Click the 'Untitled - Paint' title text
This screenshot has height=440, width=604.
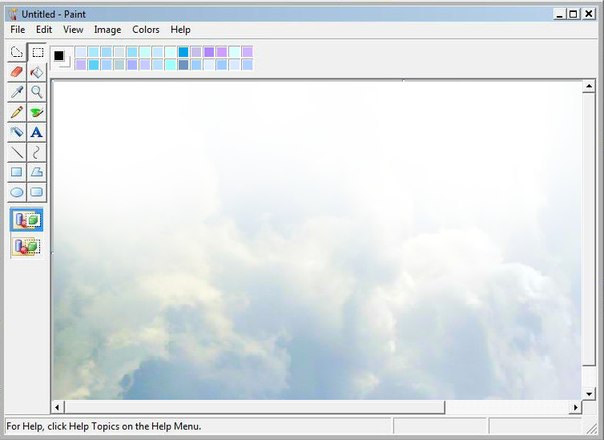click(54, 14)
